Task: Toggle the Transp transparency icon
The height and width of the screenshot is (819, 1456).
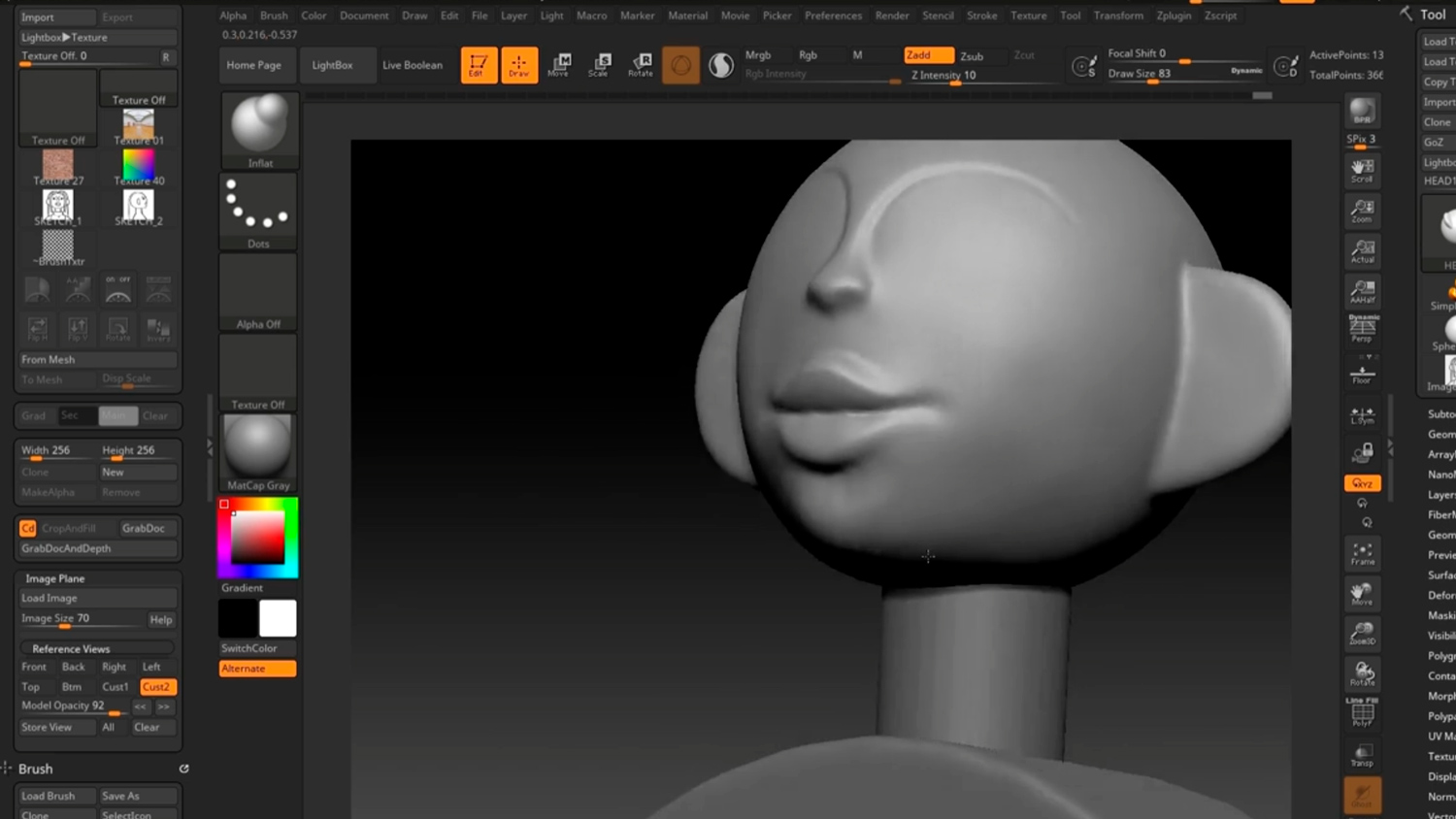Action: click(x=1363, y=755)
